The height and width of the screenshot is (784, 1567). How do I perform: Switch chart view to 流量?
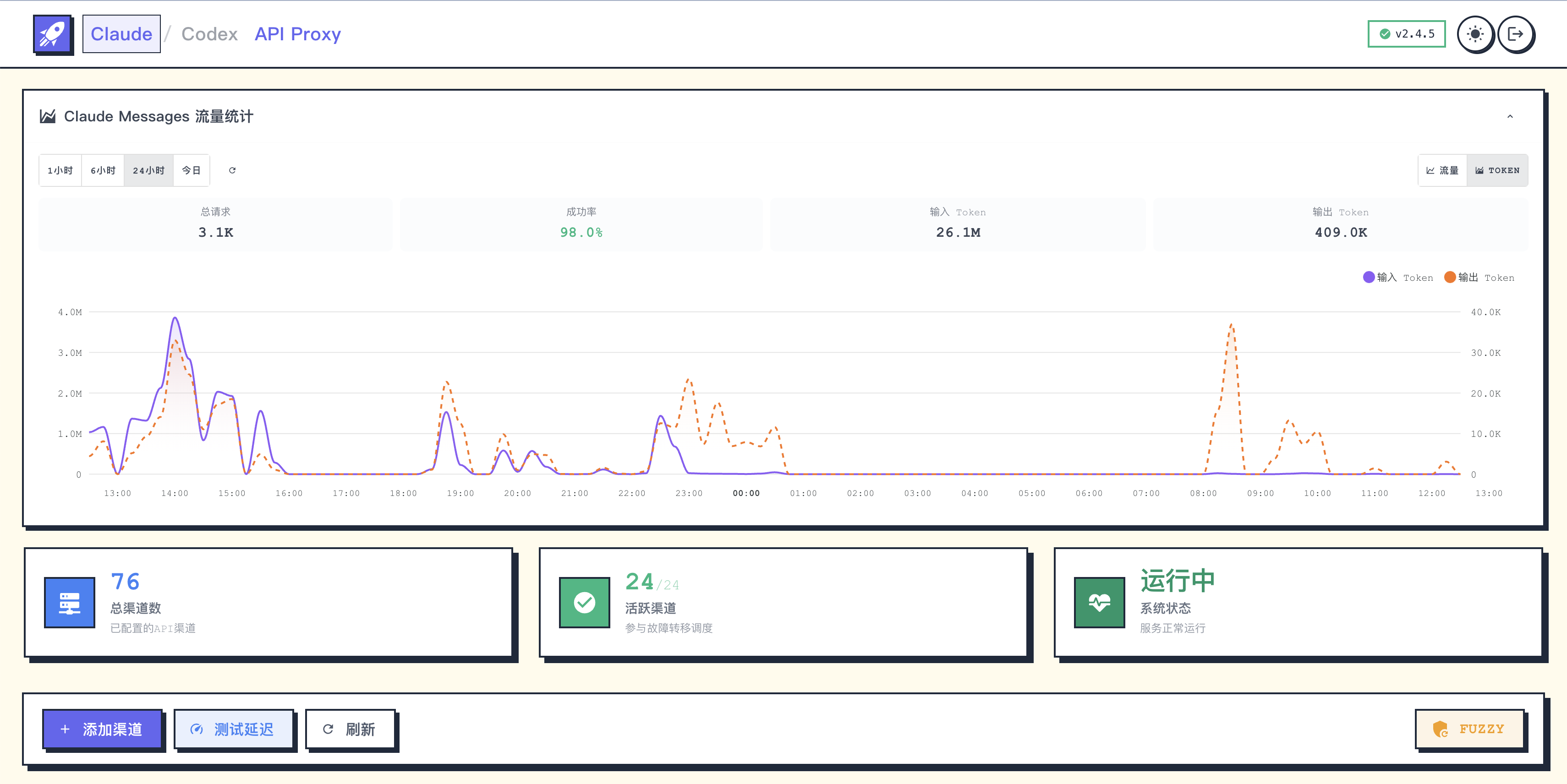1442,170
